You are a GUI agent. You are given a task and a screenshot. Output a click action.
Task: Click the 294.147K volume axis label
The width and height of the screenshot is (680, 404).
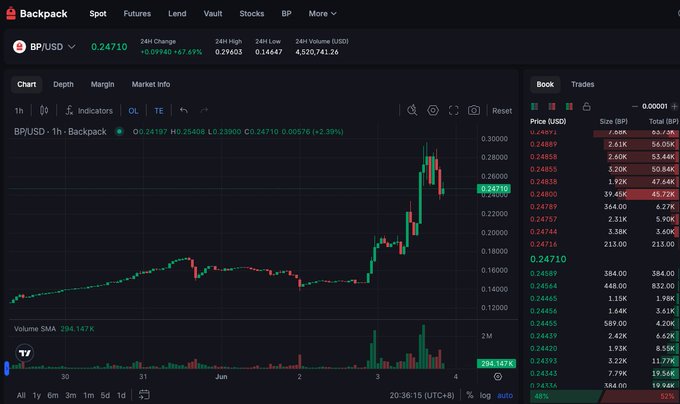click(496, 363)
